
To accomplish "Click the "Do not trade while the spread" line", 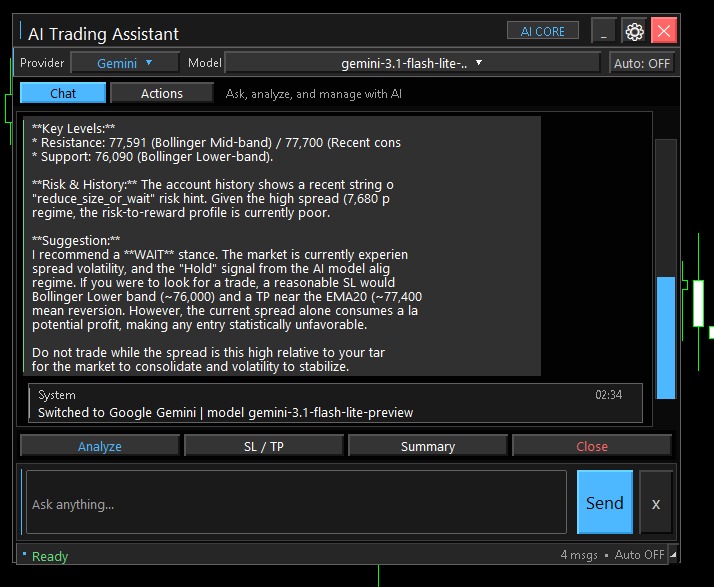I will tap(208, 352).
